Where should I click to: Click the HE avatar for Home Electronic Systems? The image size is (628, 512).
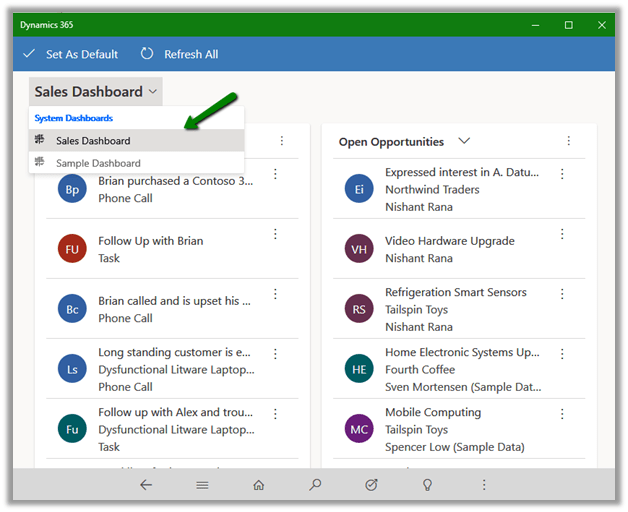click(x=359, y=369)
